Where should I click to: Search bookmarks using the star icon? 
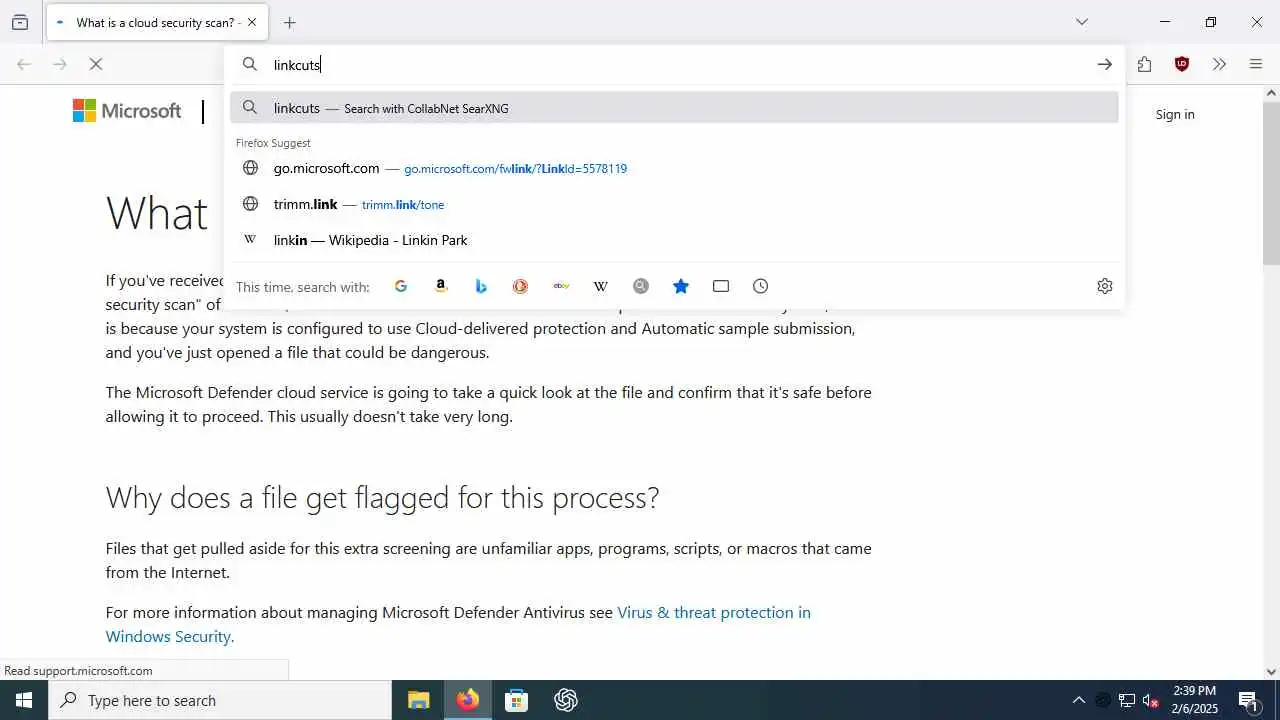[681, 286]
